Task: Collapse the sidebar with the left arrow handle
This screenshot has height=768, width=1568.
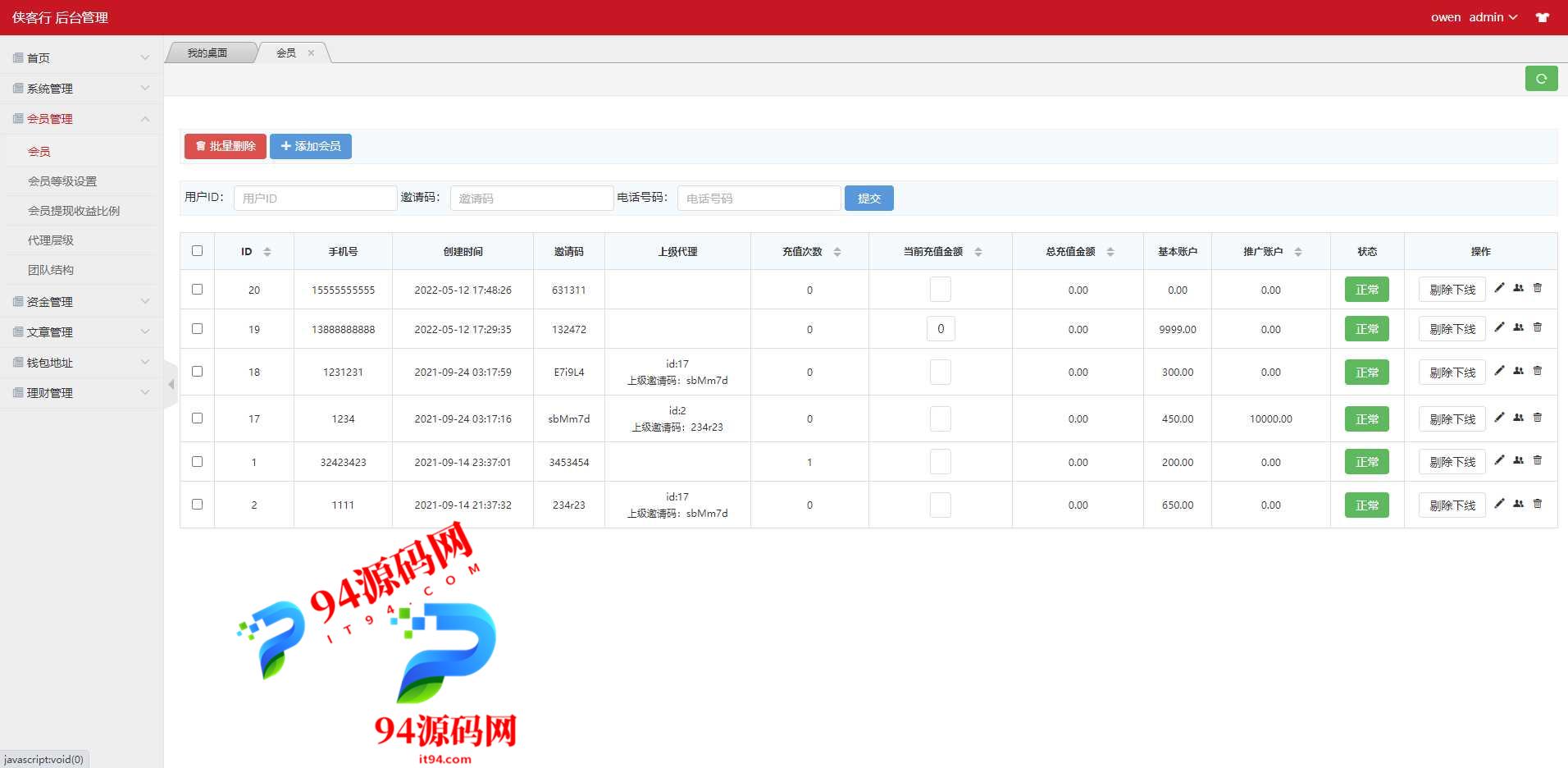Action: click(171, 384)
